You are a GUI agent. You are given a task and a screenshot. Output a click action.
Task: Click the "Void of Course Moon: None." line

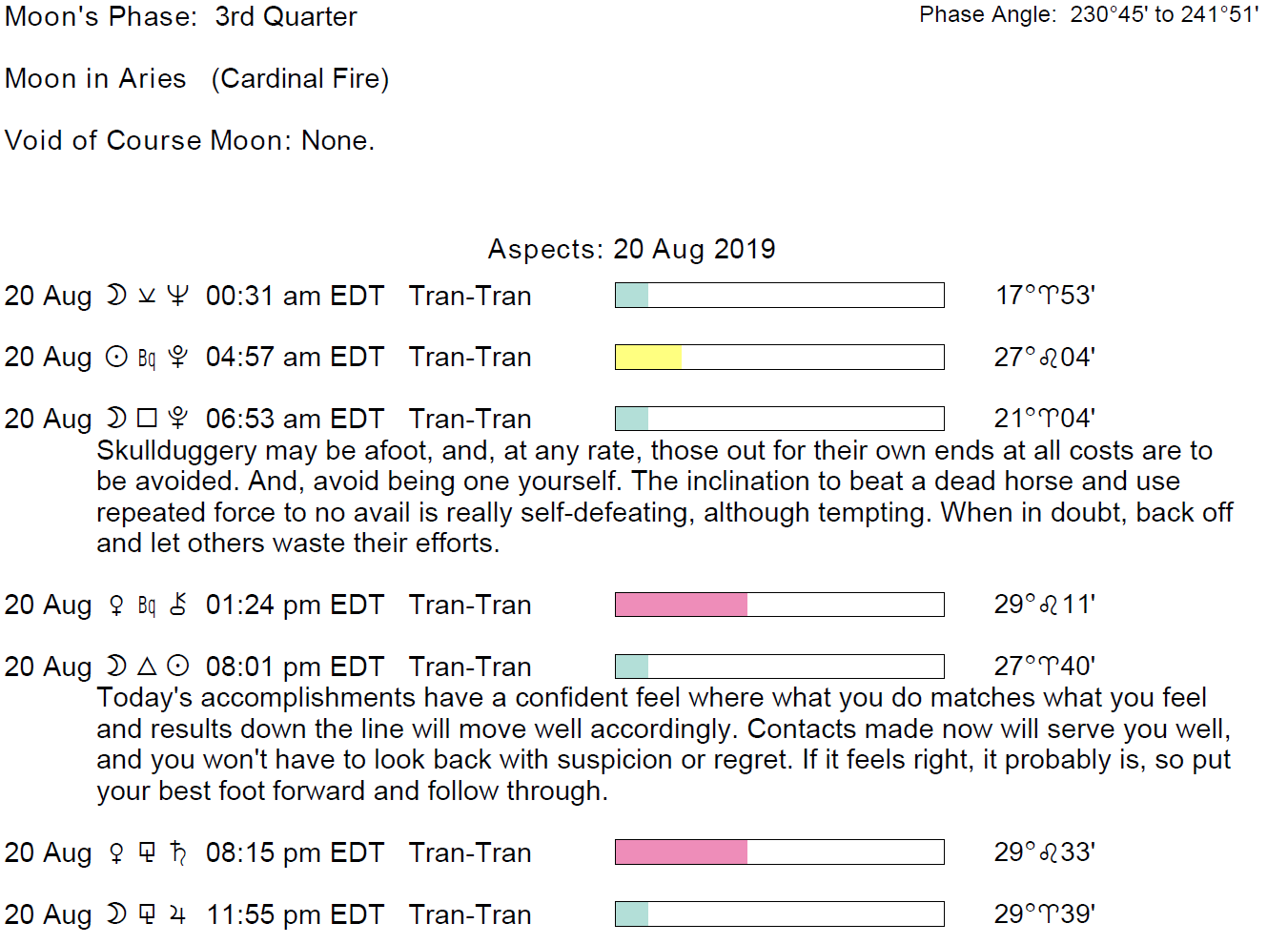tap(190, 140)
